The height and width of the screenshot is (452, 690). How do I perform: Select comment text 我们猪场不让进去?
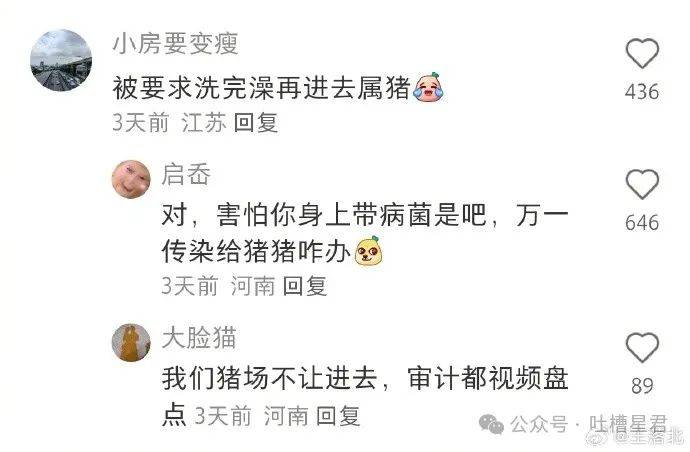(x=270, y=379)
